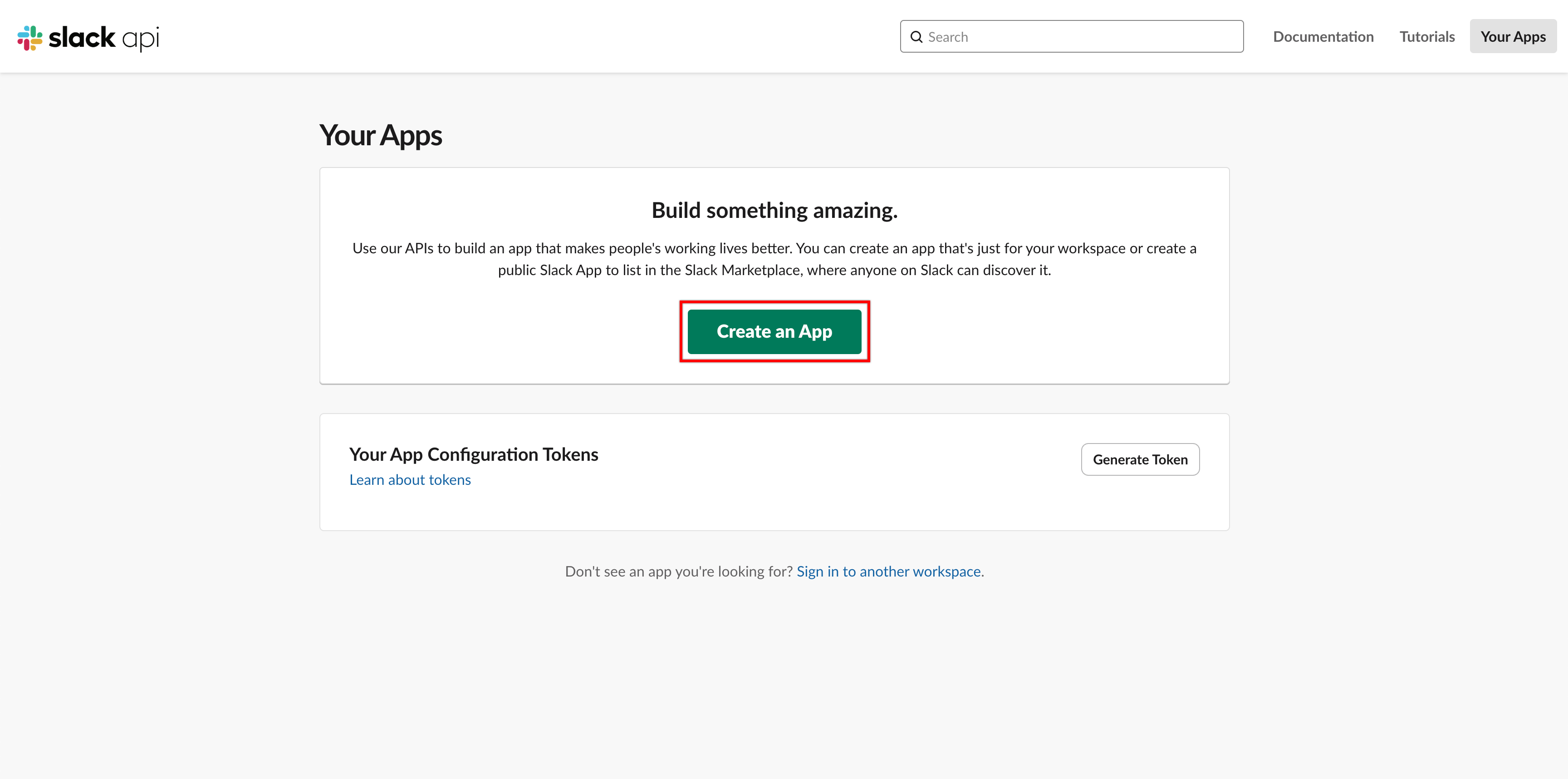The height and width of the screenshot is (779, 1568).
Task: Generate a new app configuration token
Action: (x=1140, y=459)
